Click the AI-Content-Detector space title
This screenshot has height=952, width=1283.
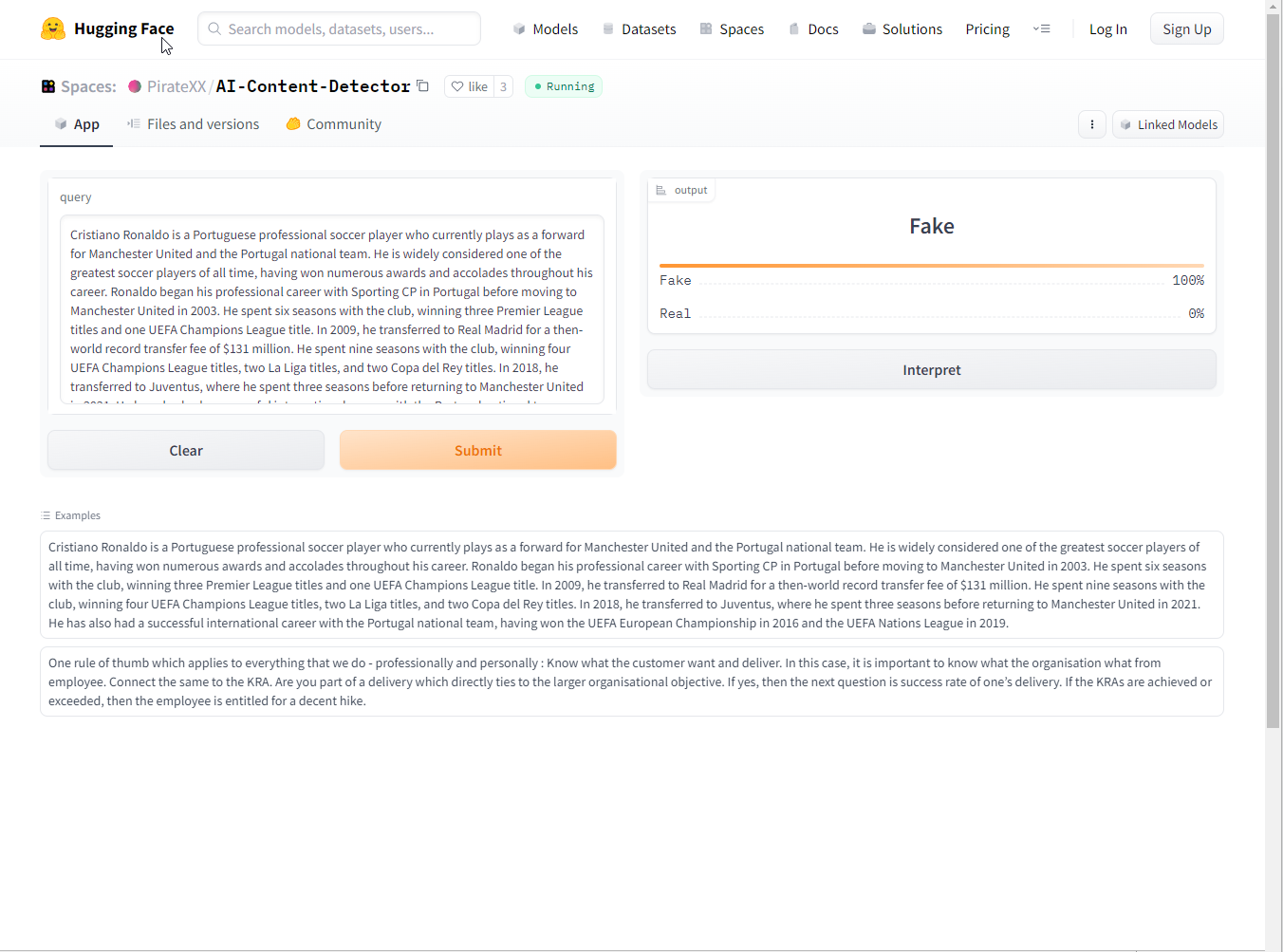click(x=313, y=86)
